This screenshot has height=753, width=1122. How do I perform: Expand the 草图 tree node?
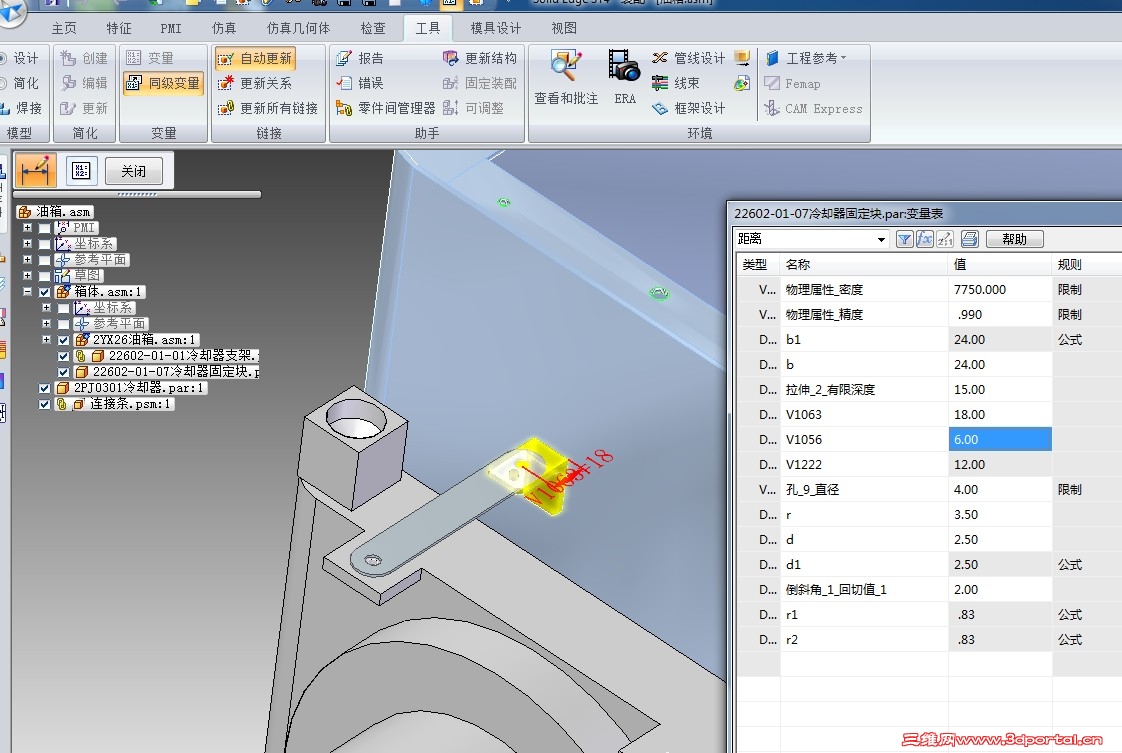coord(27,276)
